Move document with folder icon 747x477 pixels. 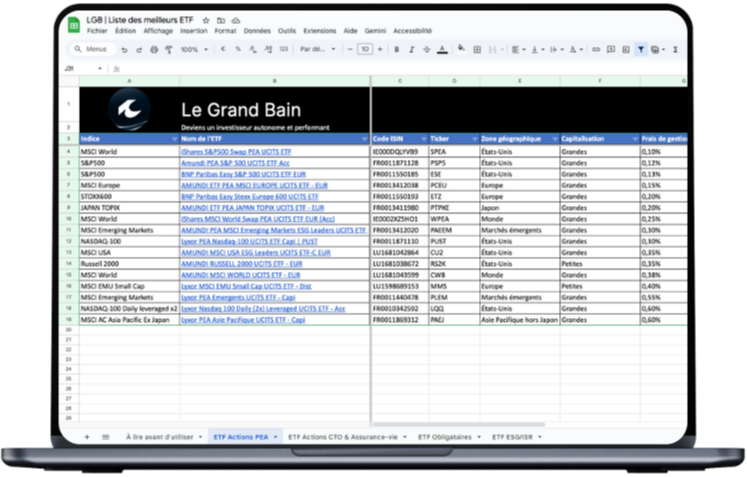[221, 20]
